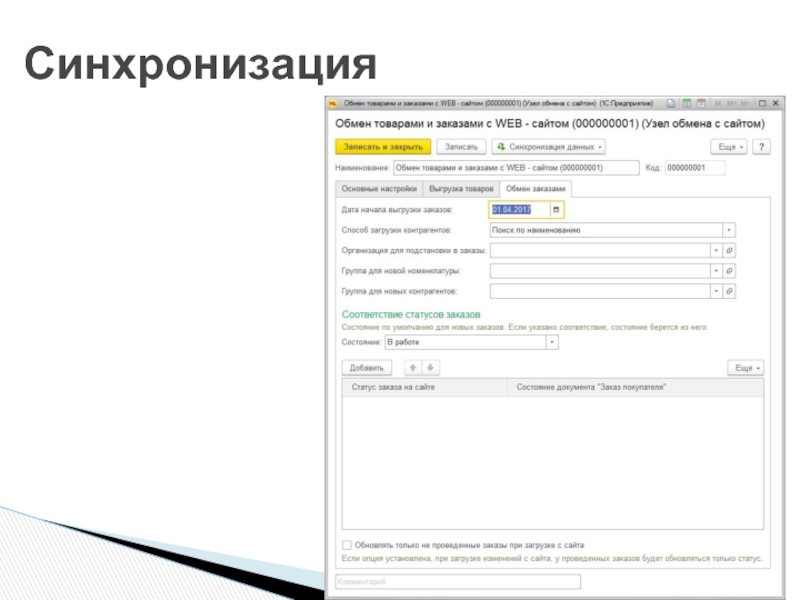Click the Записать и закрыть button
Screen dimensions: 800x600
pos(381,147)
